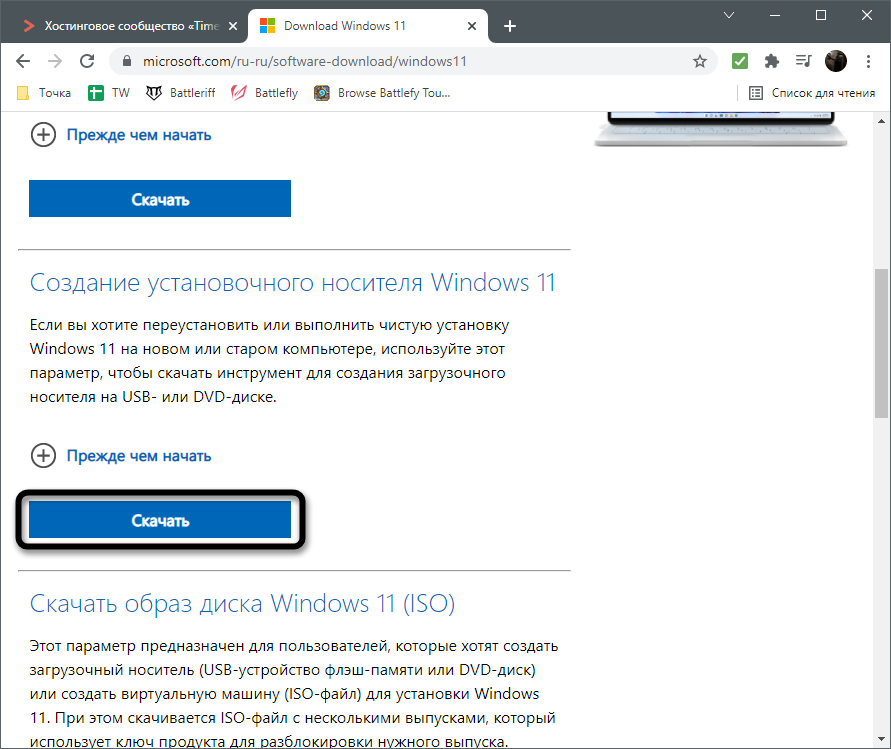Click the green checkmark extension icon

pos(739,61)
